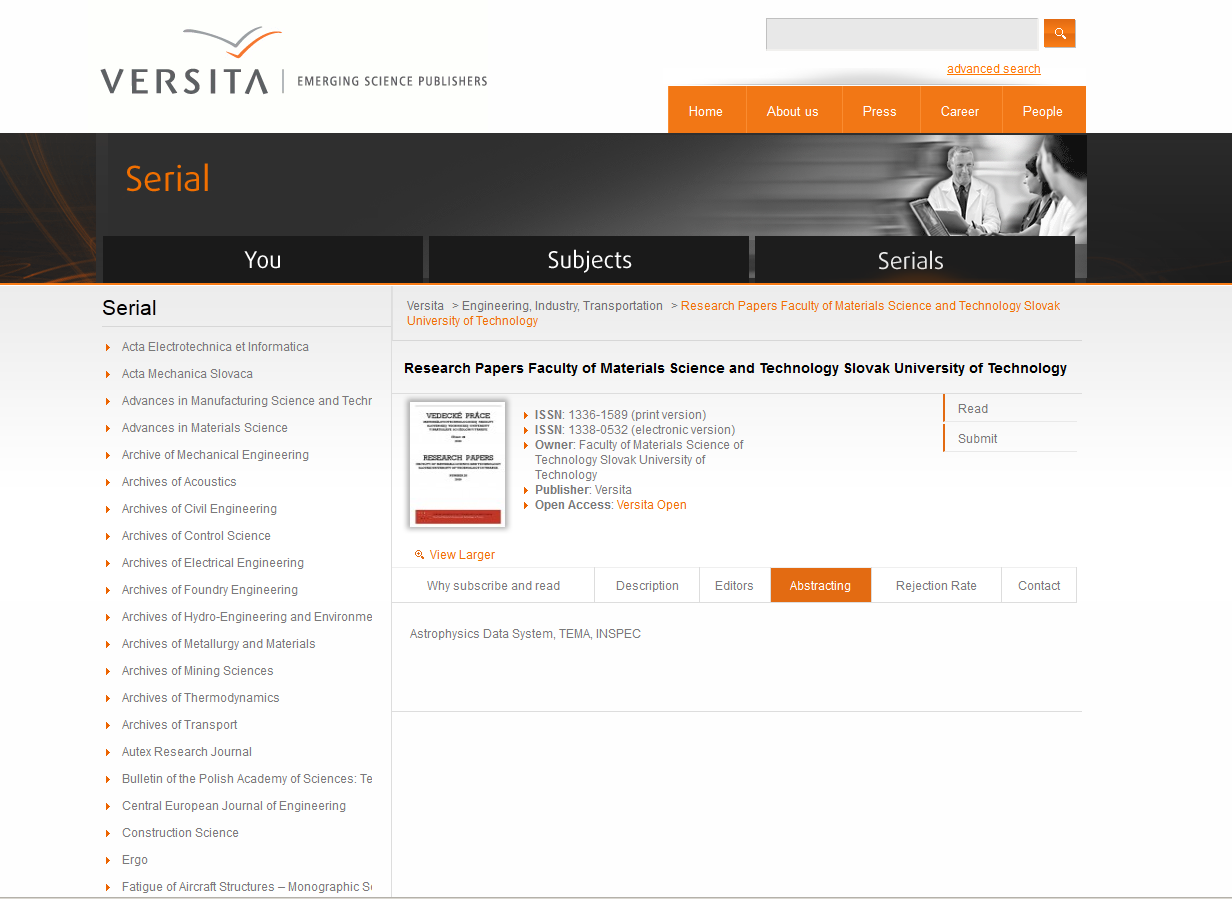Screen dimensions: 1232x899
Task: Open the advanced search link
Action: pyautogui.click(x=993, y=69)
